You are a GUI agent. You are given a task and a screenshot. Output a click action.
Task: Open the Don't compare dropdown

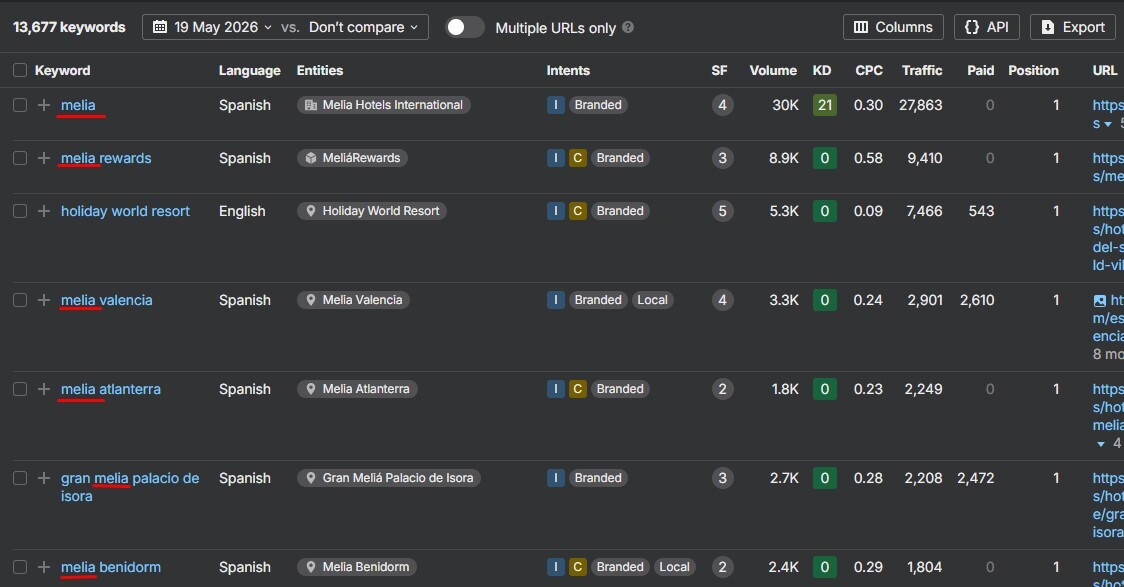[363, 27]
